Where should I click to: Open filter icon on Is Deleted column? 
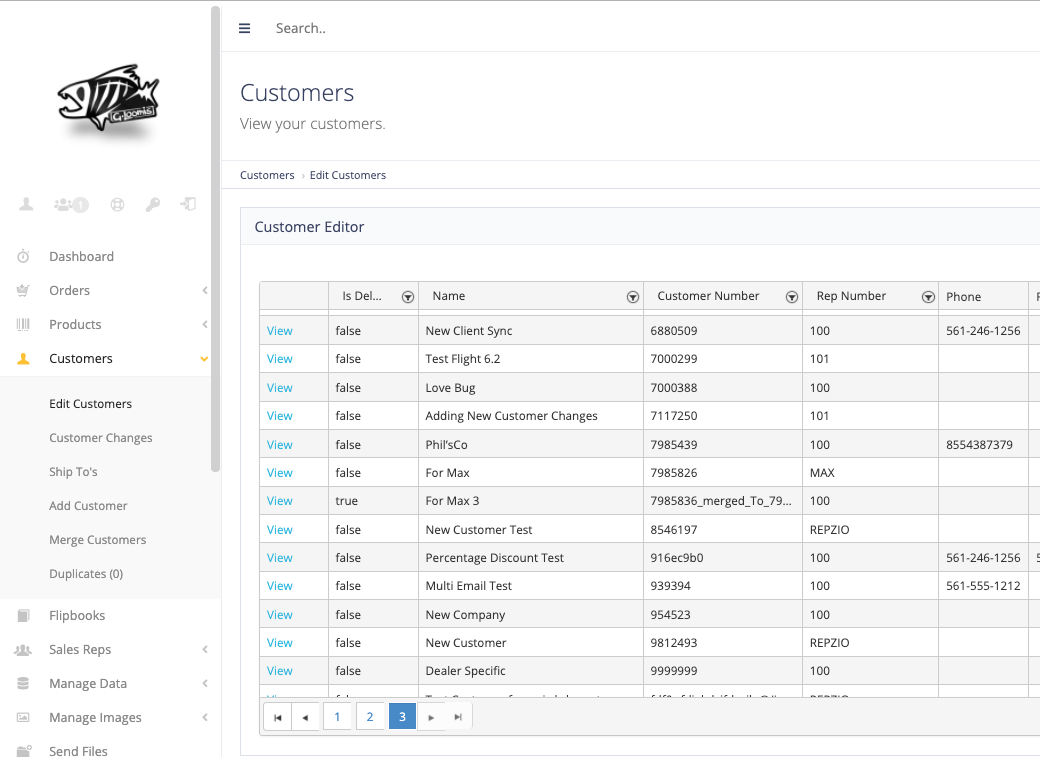[x=408, y=297]
